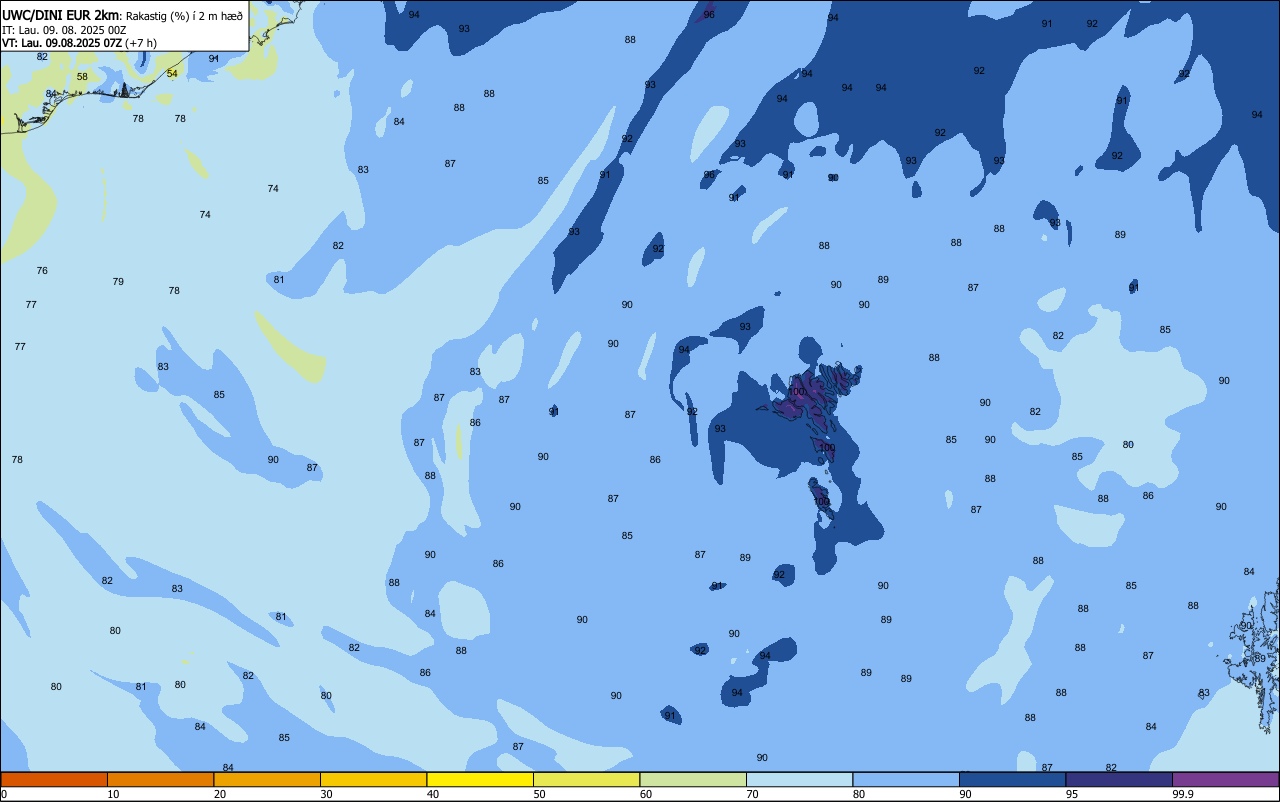This screenshot has width=1280, height=802.
Task: Click the humidity value "76" on the map
Action: coord(42,271)
